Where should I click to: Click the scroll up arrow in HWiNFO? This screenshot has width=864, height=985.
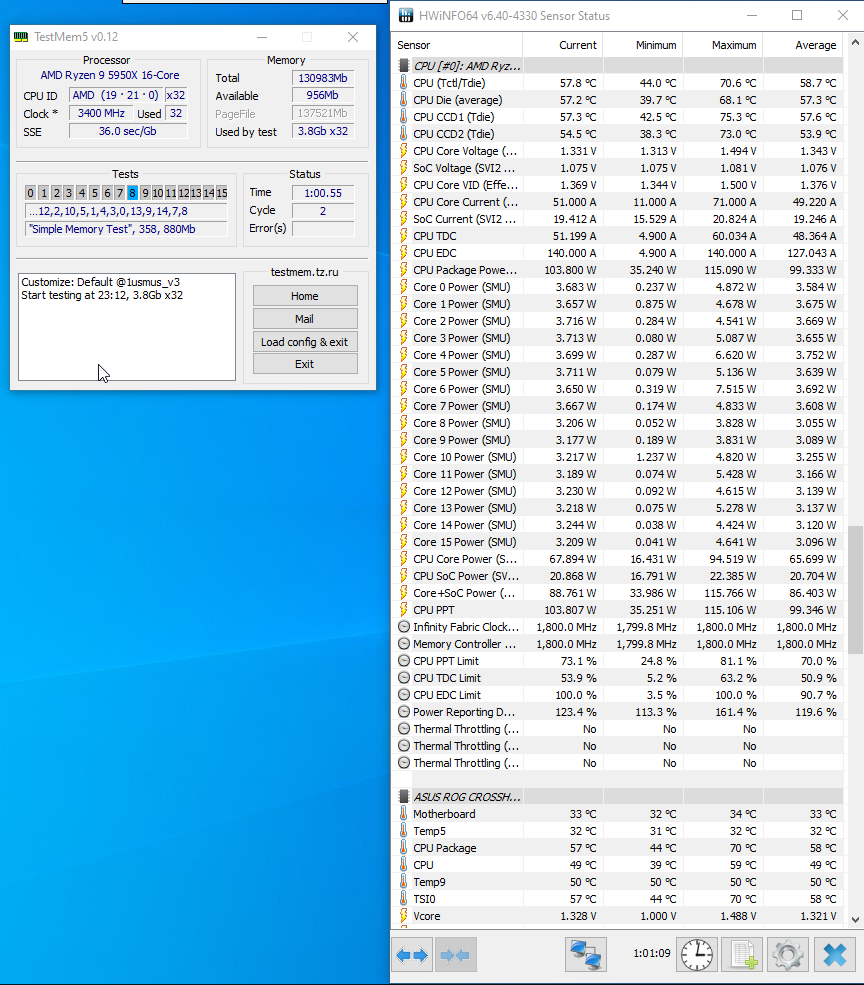pyautogui.click(x=855, y=43)
